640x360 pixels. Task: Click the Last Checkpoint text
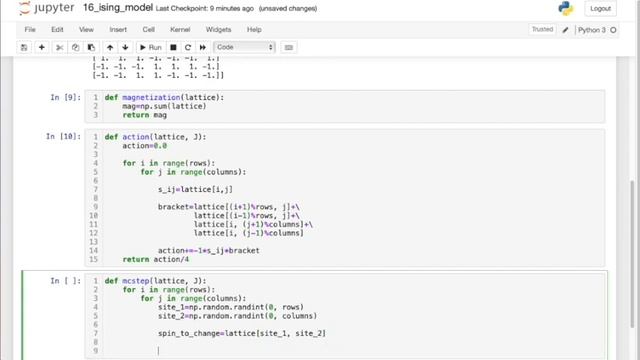[204, 9]
